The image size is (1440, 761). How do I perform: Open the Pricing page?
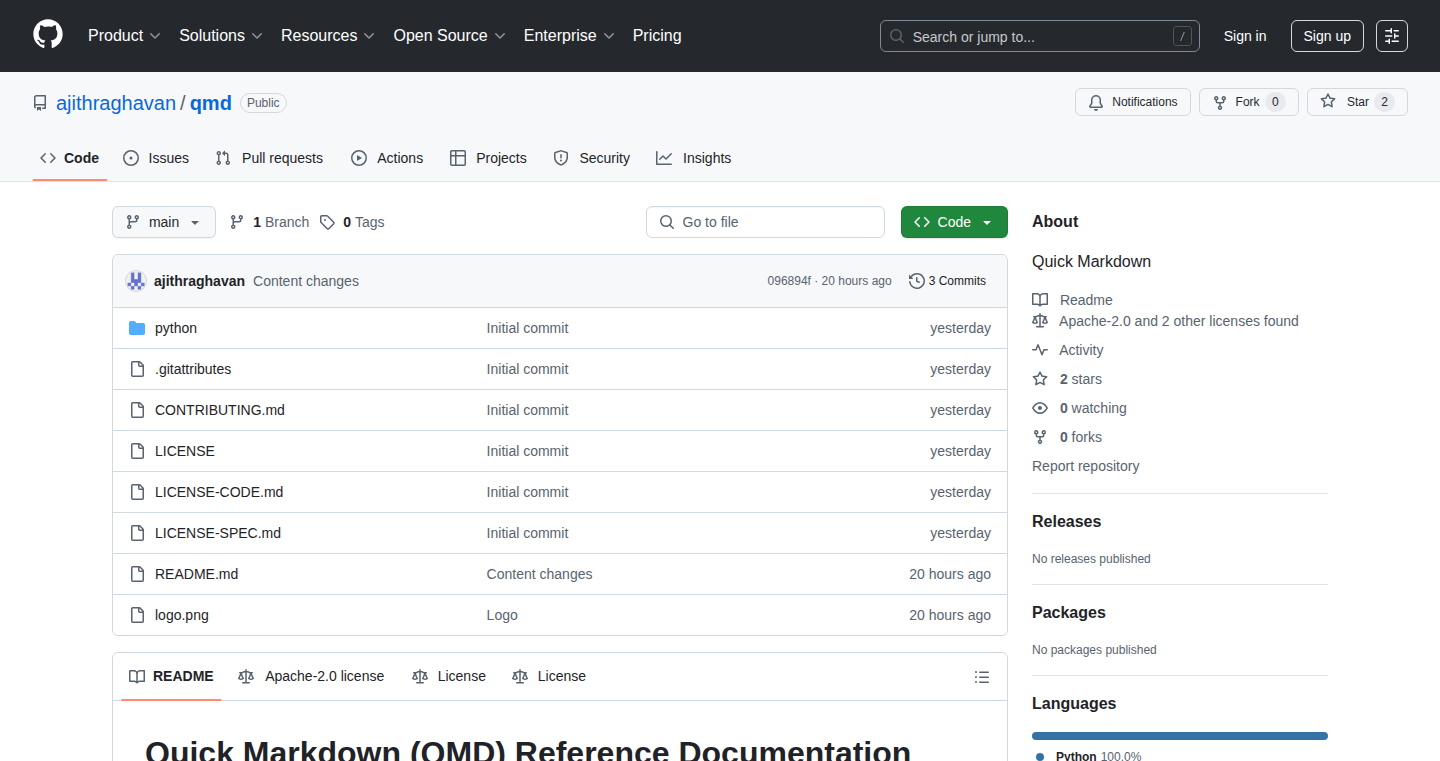[657, 36]
